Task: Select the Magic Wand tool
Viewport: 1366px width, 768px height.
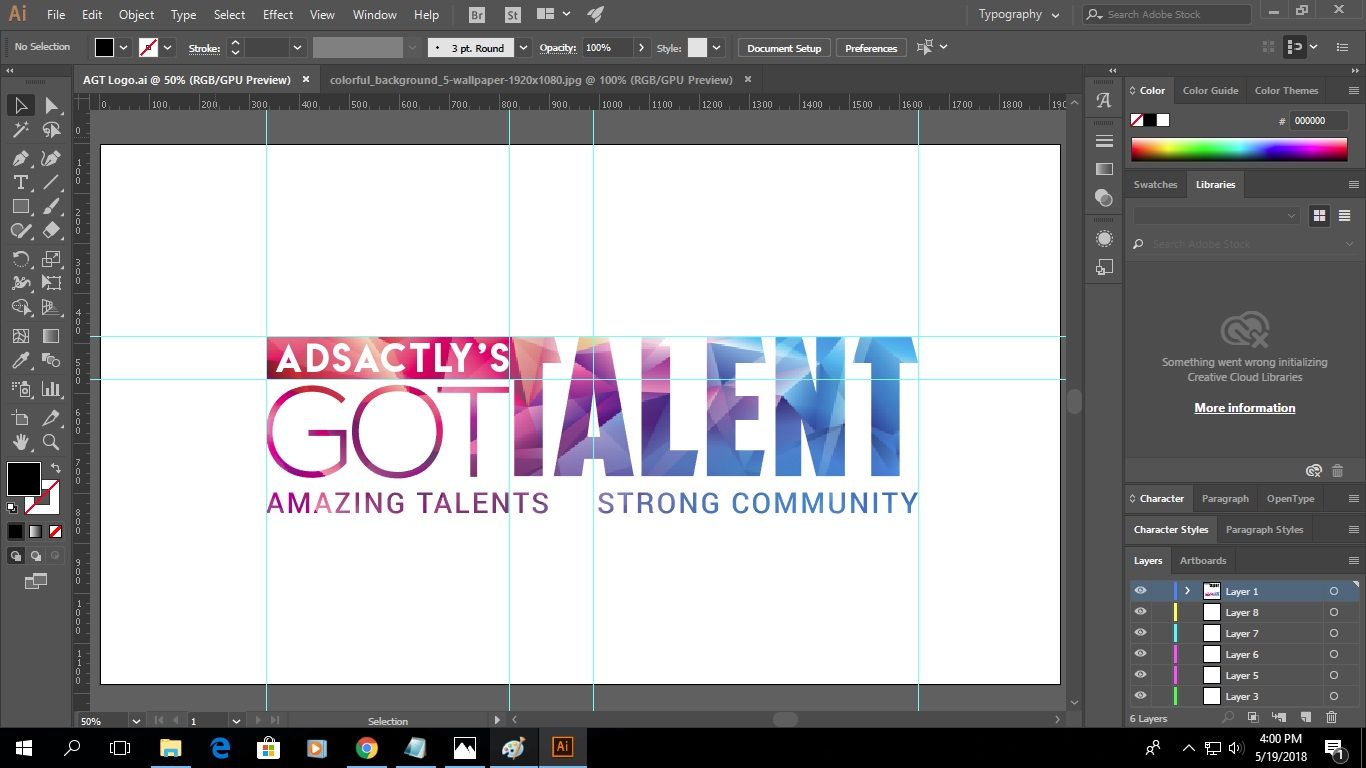Action: pos(20,130)
